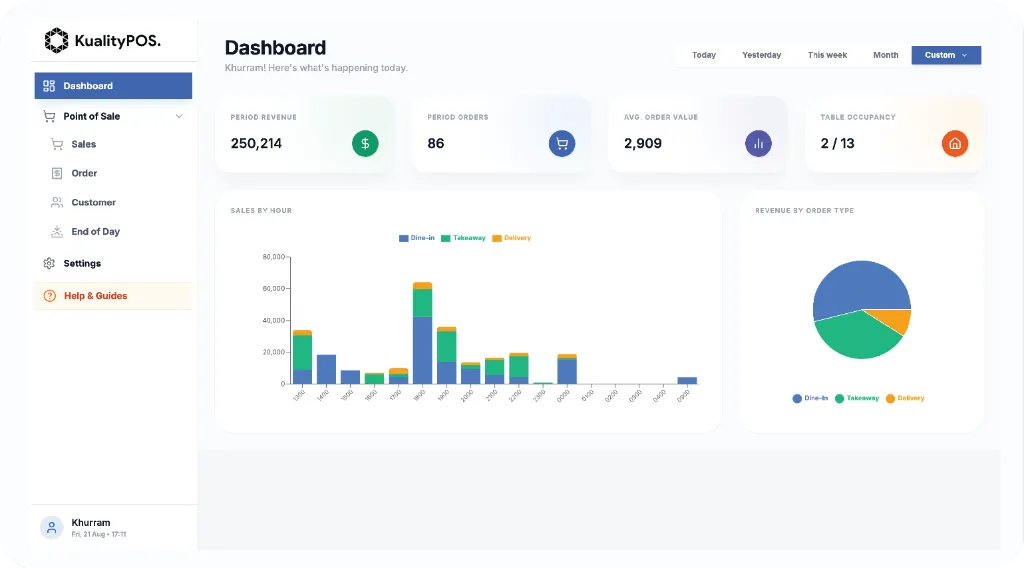Click the green dollar revenue icon

[x=365, y=144]
